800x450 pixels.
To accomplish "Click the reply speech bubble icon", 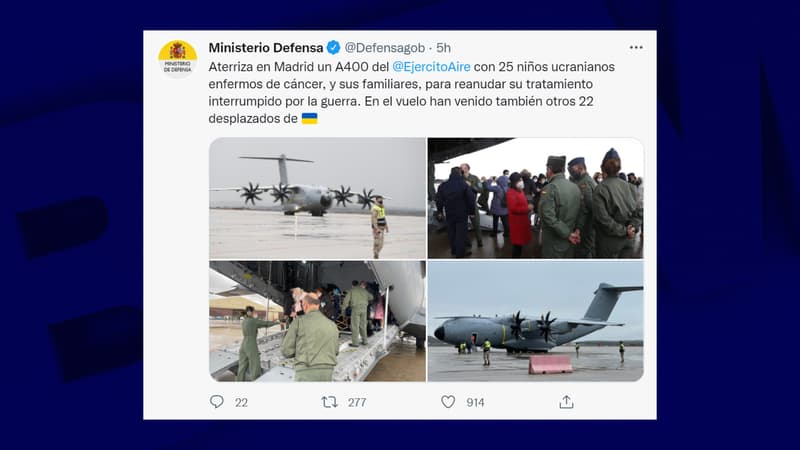I will coord(217,402).
